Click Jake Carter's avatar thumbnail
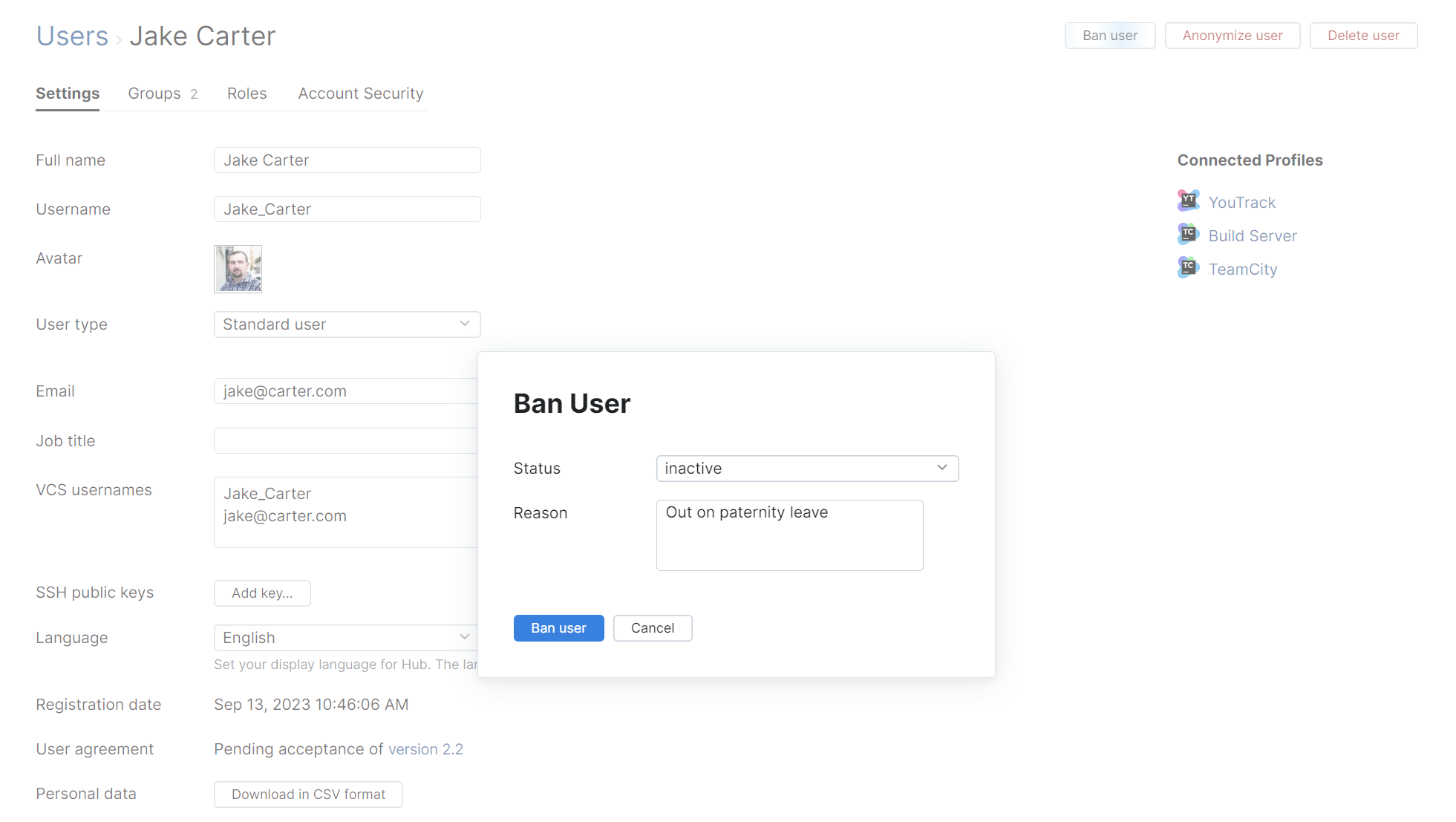This screenshot has width=1456, height=822. (237, 269)
